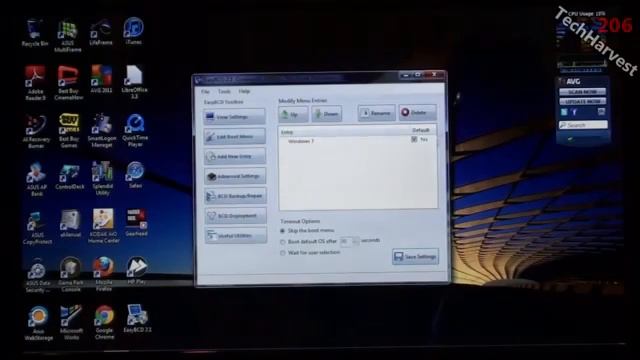Launch QuickTime Player from the desktop
This screenshot has width=640, height=360.
135,131
